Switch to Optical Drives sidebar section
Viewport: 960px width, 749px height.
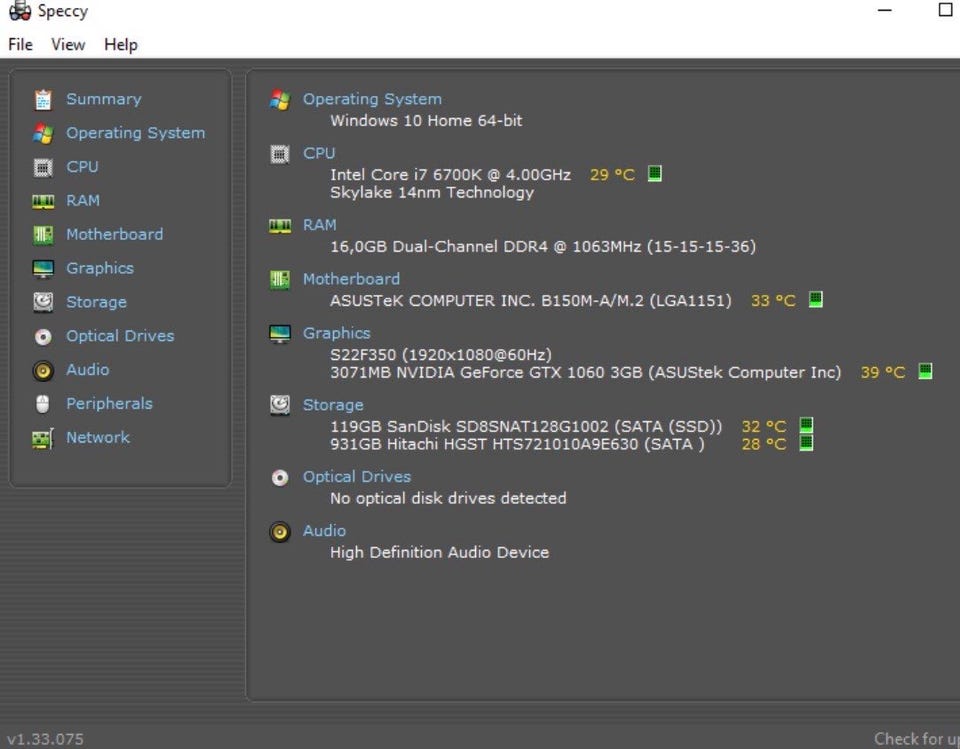(x=120, y=336)
